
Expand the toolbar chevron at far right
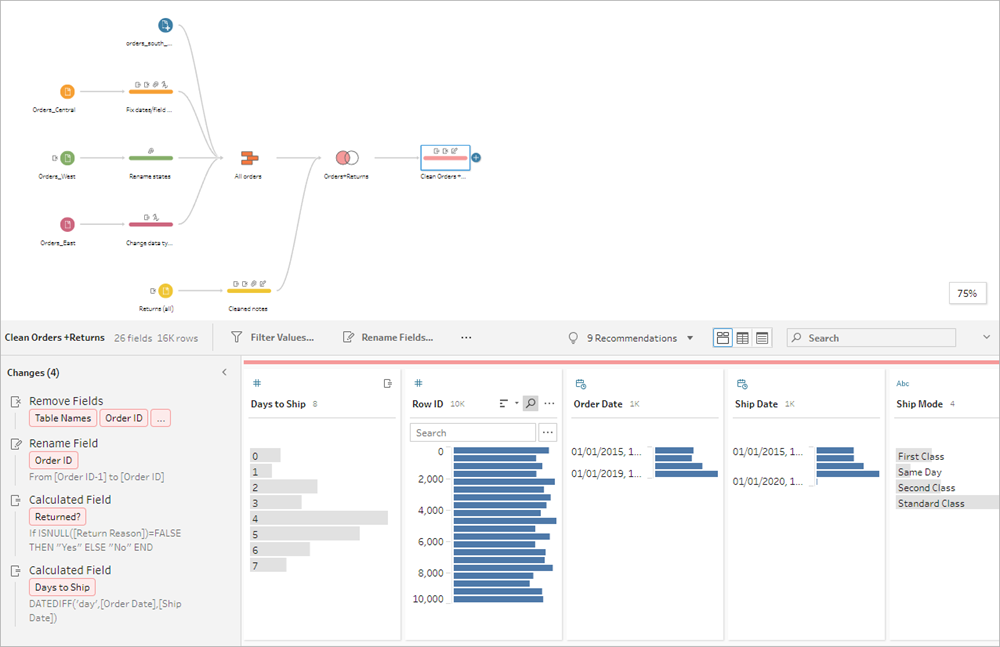tap(987, 337)
